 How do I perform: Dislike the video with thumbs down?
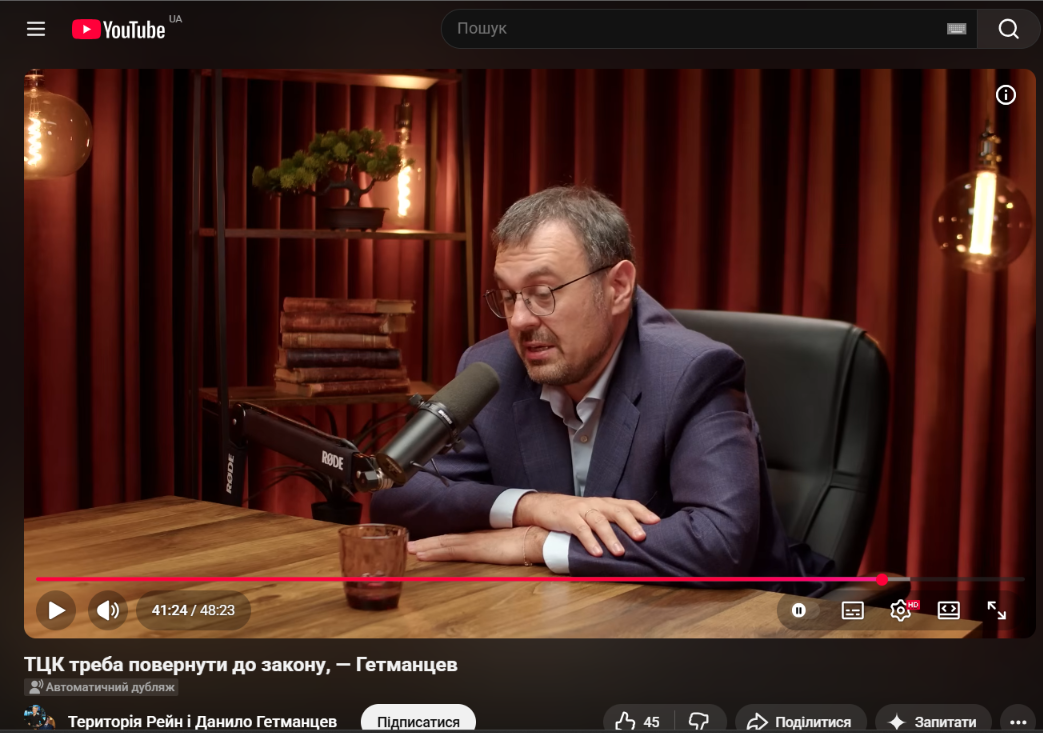click(x=698, y=722)
